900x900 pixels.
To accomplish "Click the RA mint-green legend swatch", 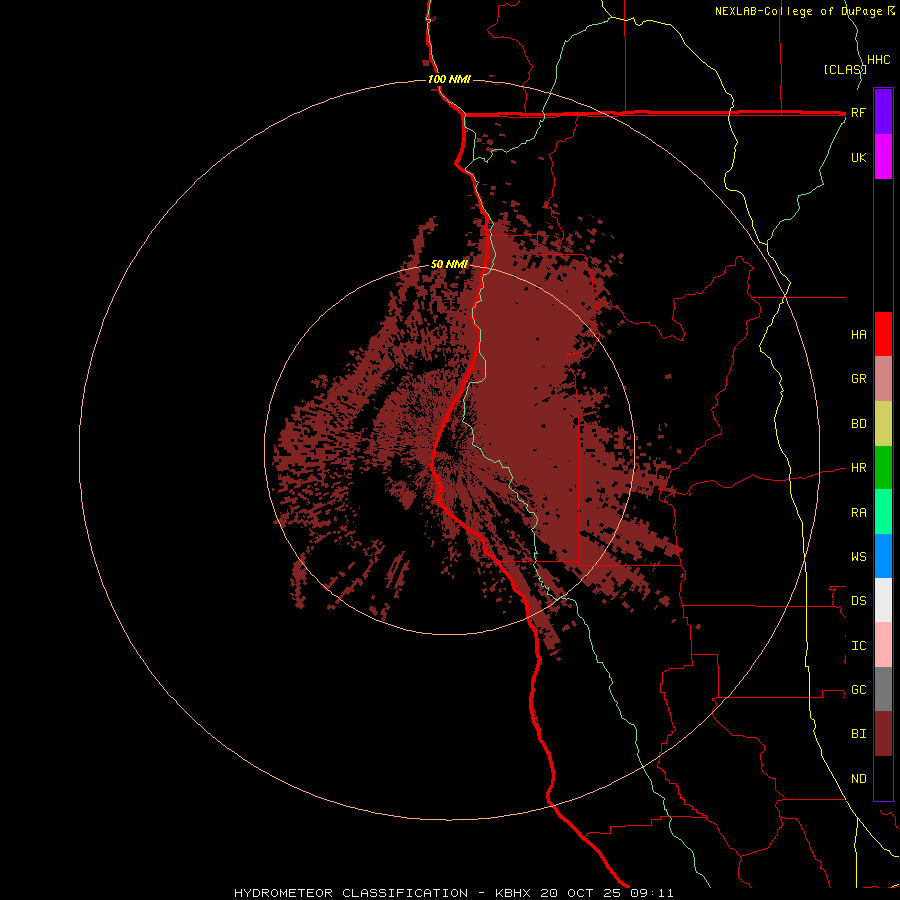I will (883, 512).
